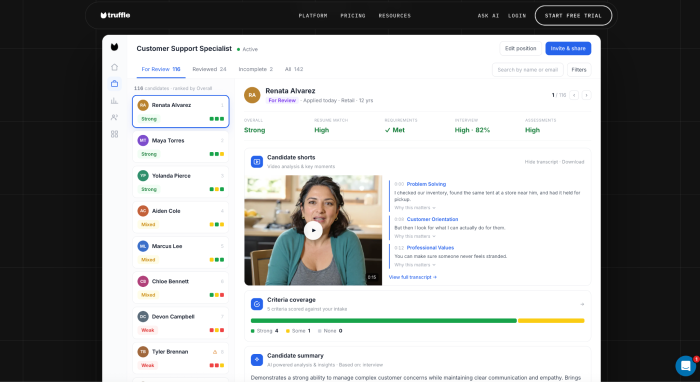Viewport: 700px width, 382px height.
Task: Click the warning triangle on Tyler Brennan
Action: (215, 352)
